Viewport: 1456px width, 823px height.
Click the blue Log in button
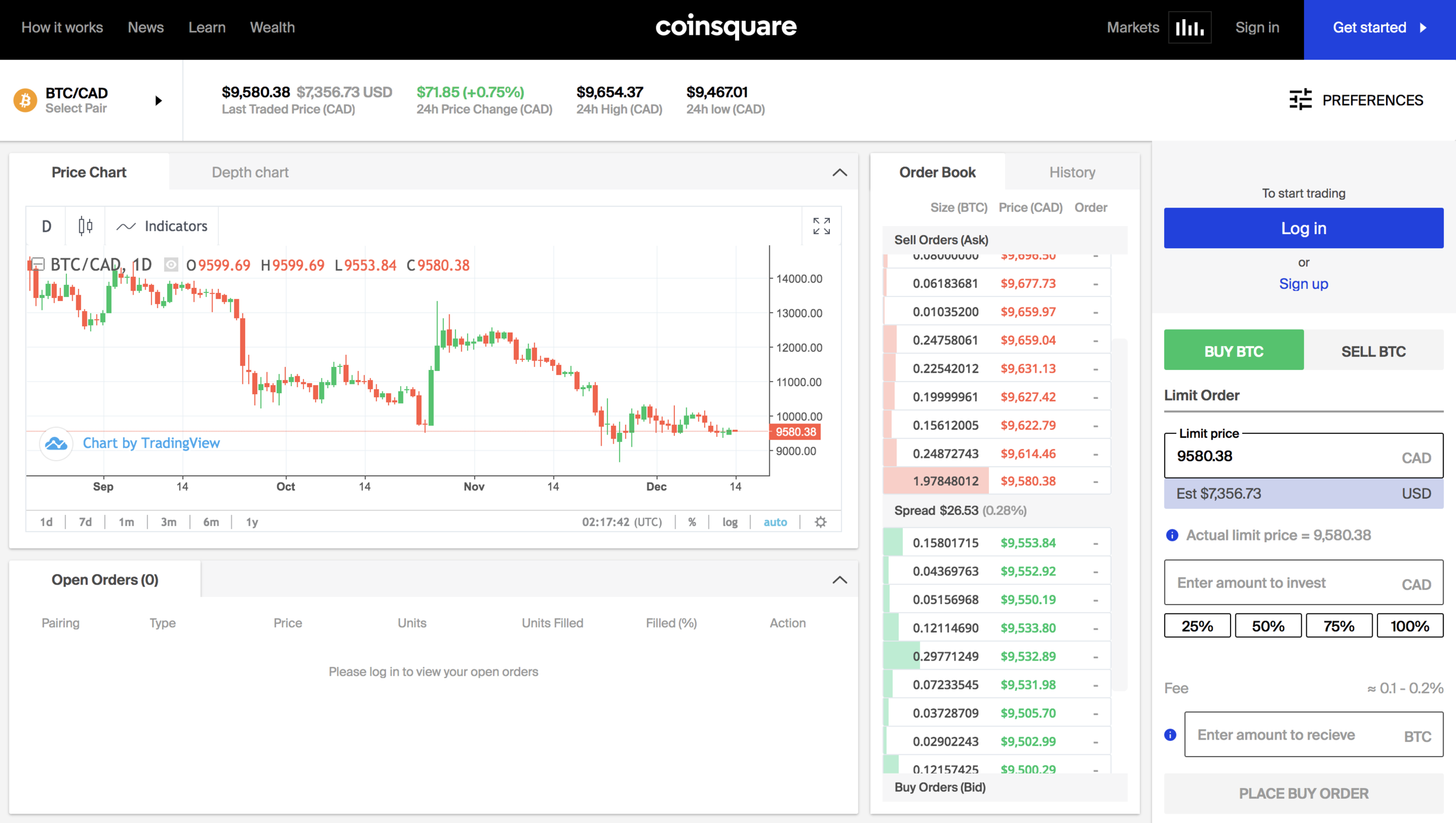point(1303,228)
